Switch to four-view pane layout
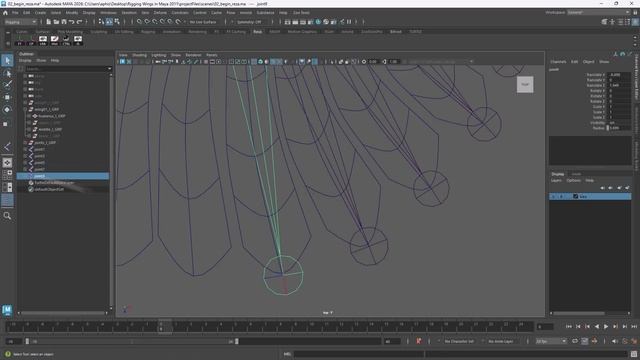The image size is (640, 360). click(x=7, y=175)
